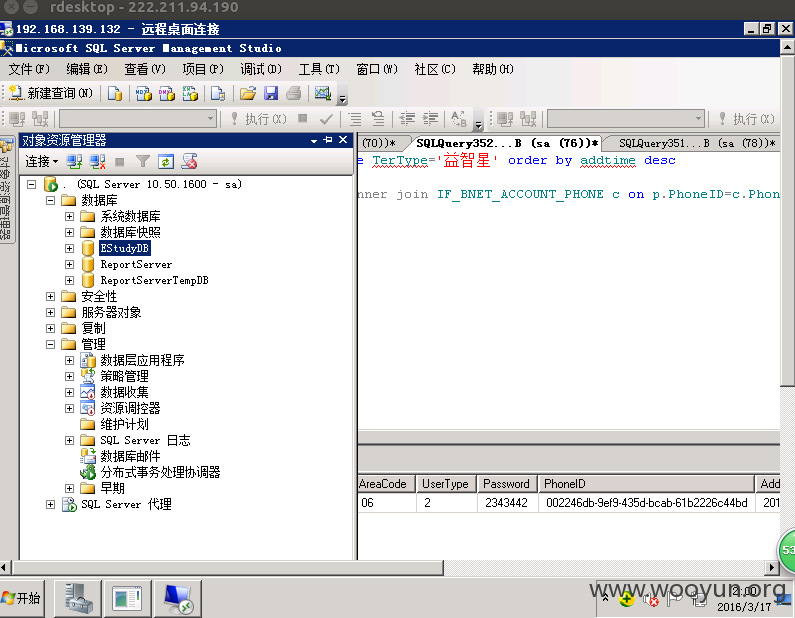The image size is (795, 618).
Task: Click the New Query (新建查询) button
Action: point(51,93)
